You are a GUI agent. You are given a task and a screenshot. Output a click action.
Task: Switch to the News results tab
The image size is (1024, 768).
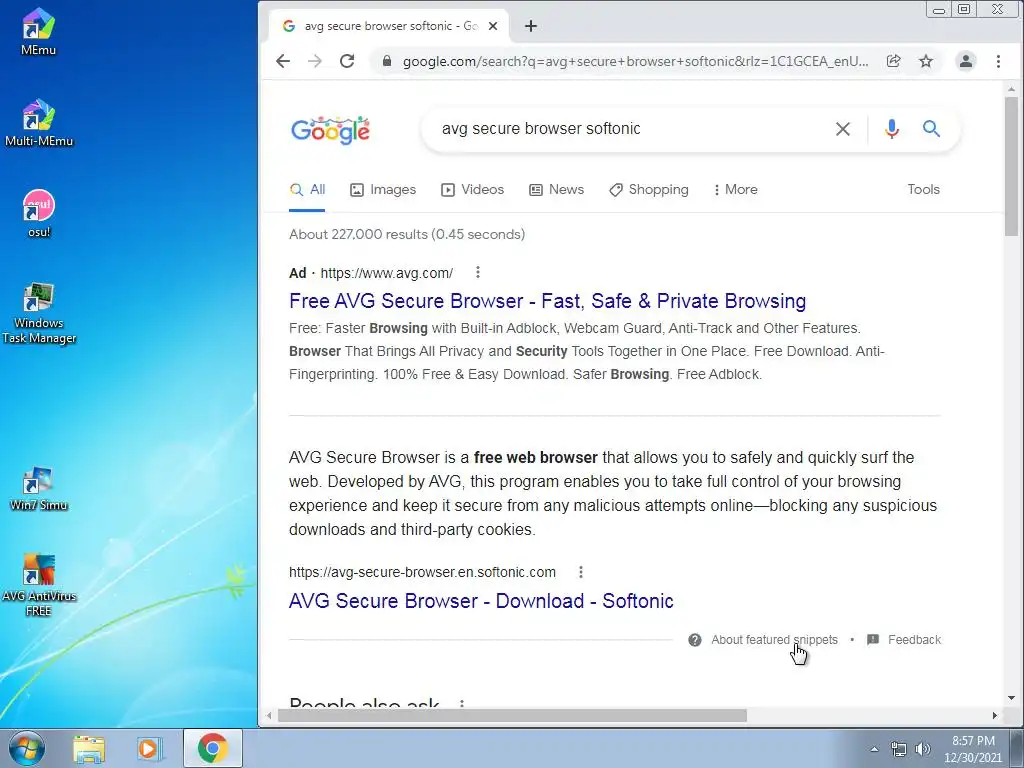[x=556, y=189]
